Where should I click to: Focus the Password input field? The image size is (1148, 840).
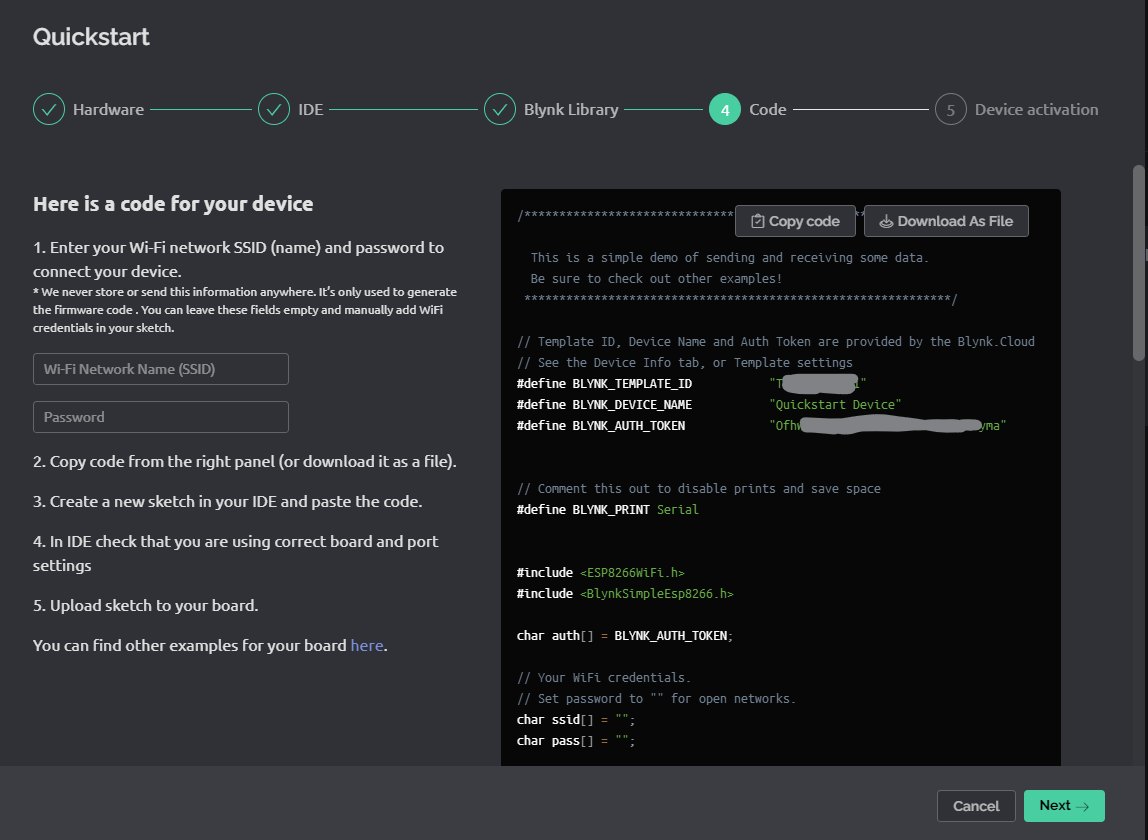pos(160,417)
